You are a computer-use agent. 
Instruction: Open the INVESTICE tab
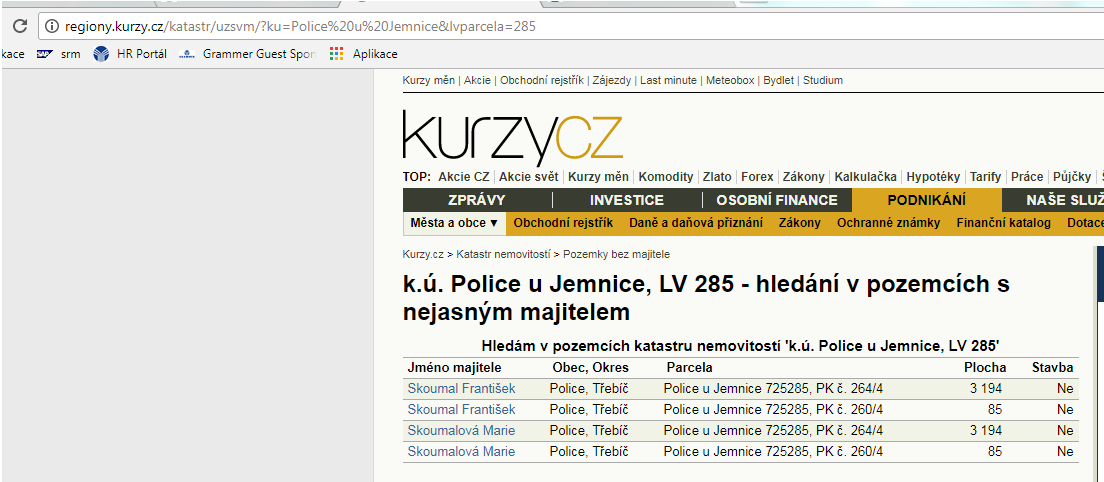pos(626,200)
